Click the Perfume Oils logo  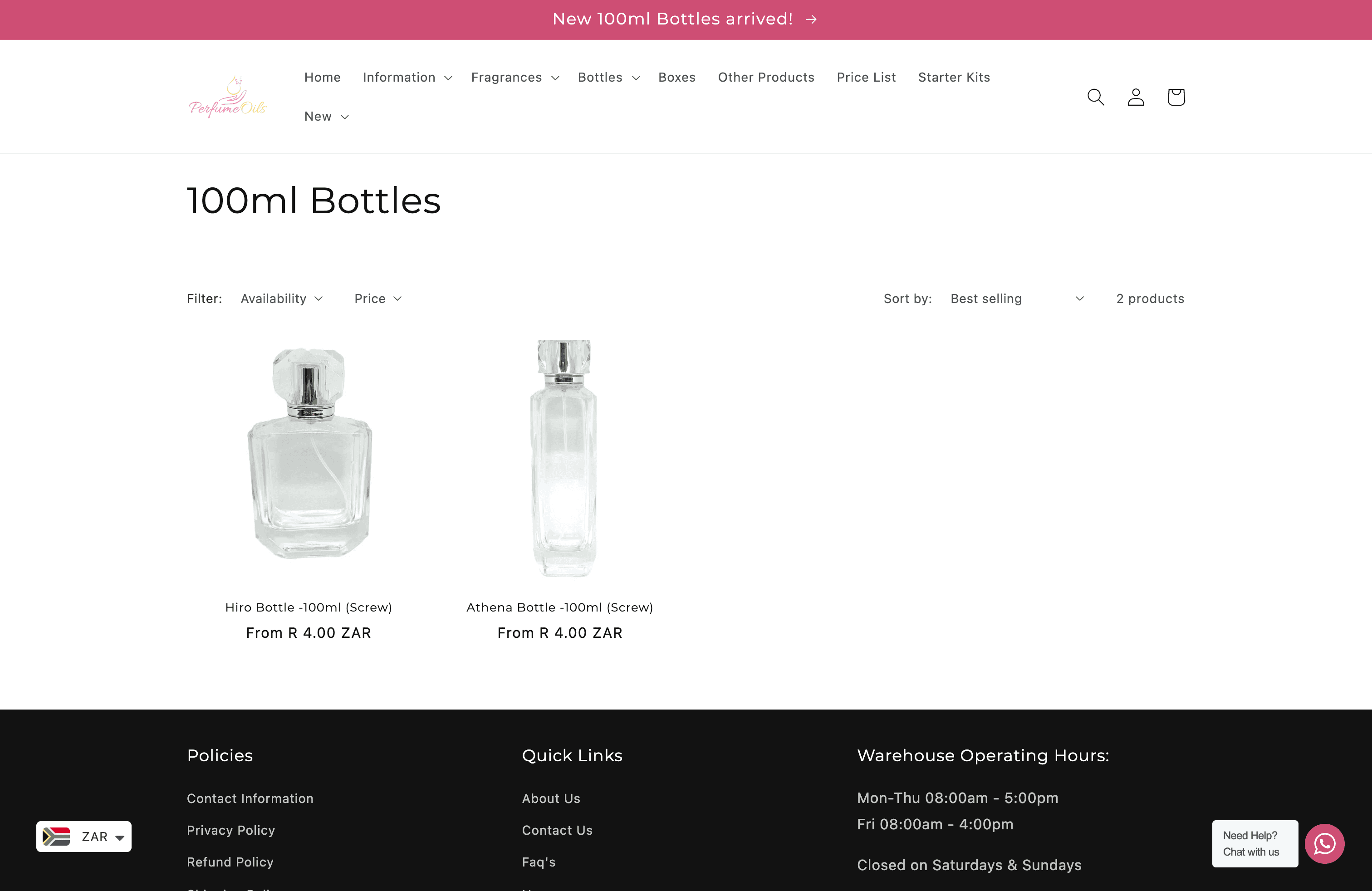228,96
